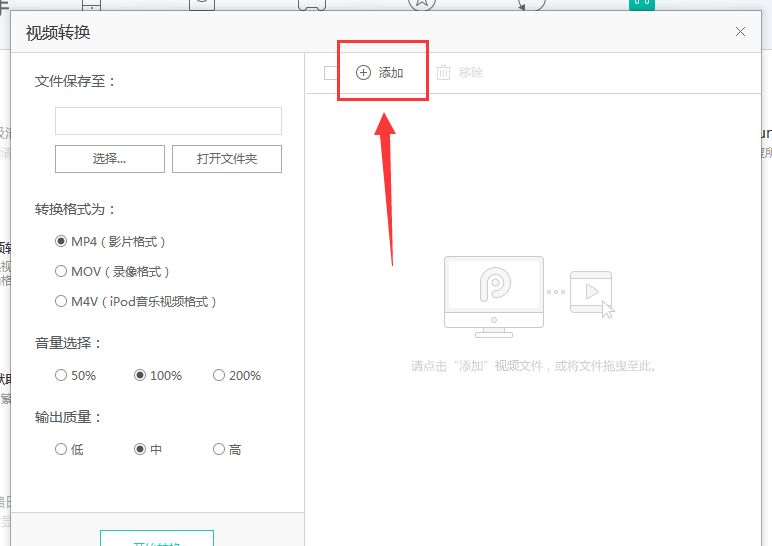Click the save path input field
Viewport: 772px width, 546px height.
pos(168,121)
